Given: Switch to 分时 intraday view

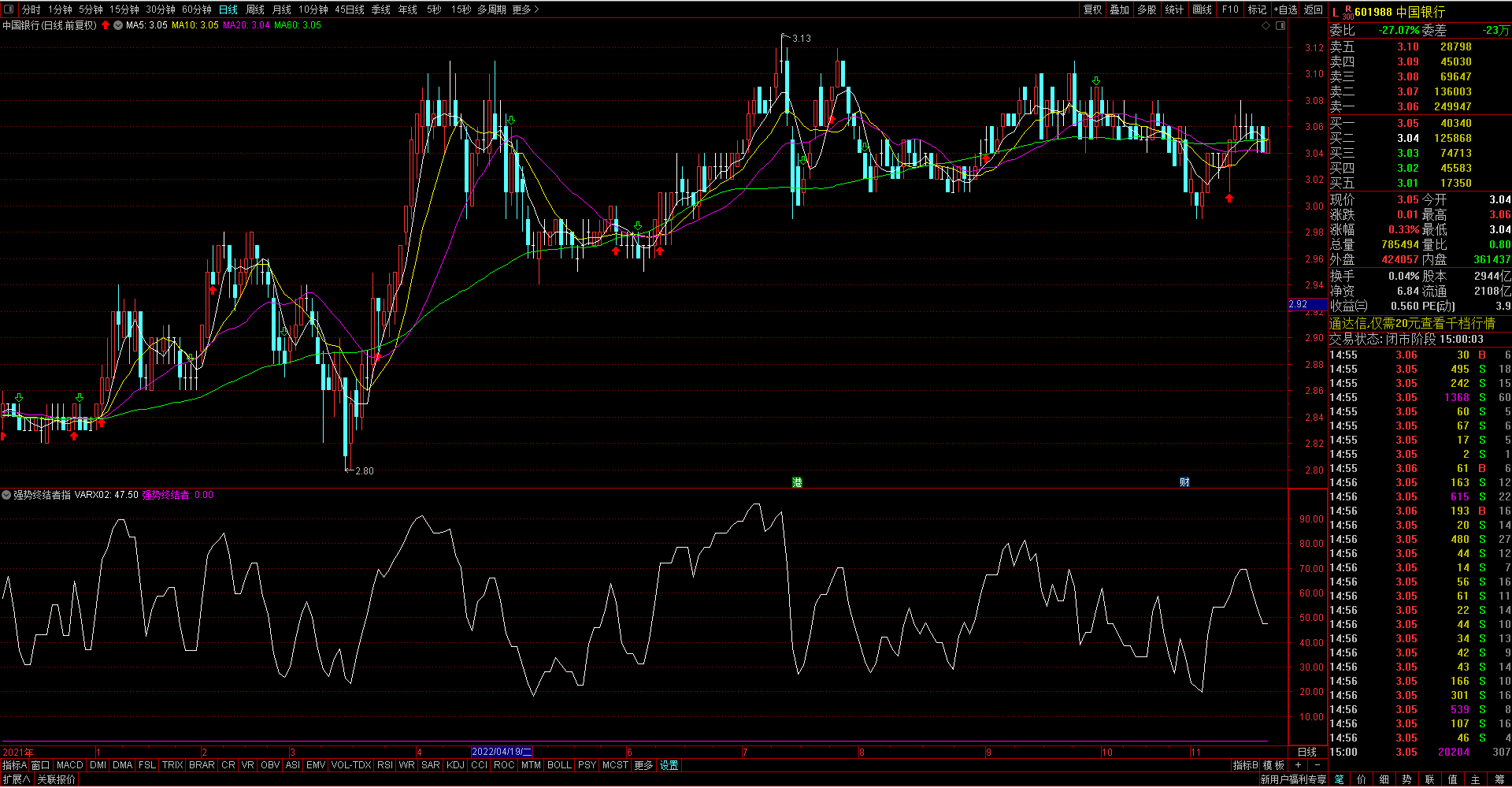Looking at the screenshot, I should (x=31, y=9).
